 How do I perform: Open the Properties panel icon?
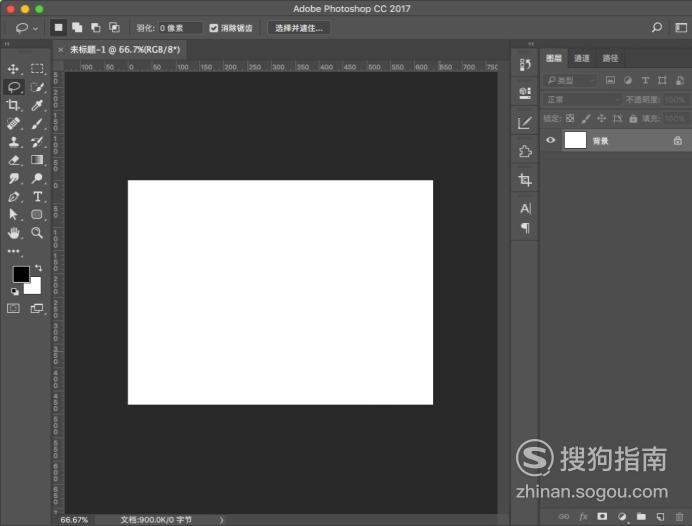point(525,93)
